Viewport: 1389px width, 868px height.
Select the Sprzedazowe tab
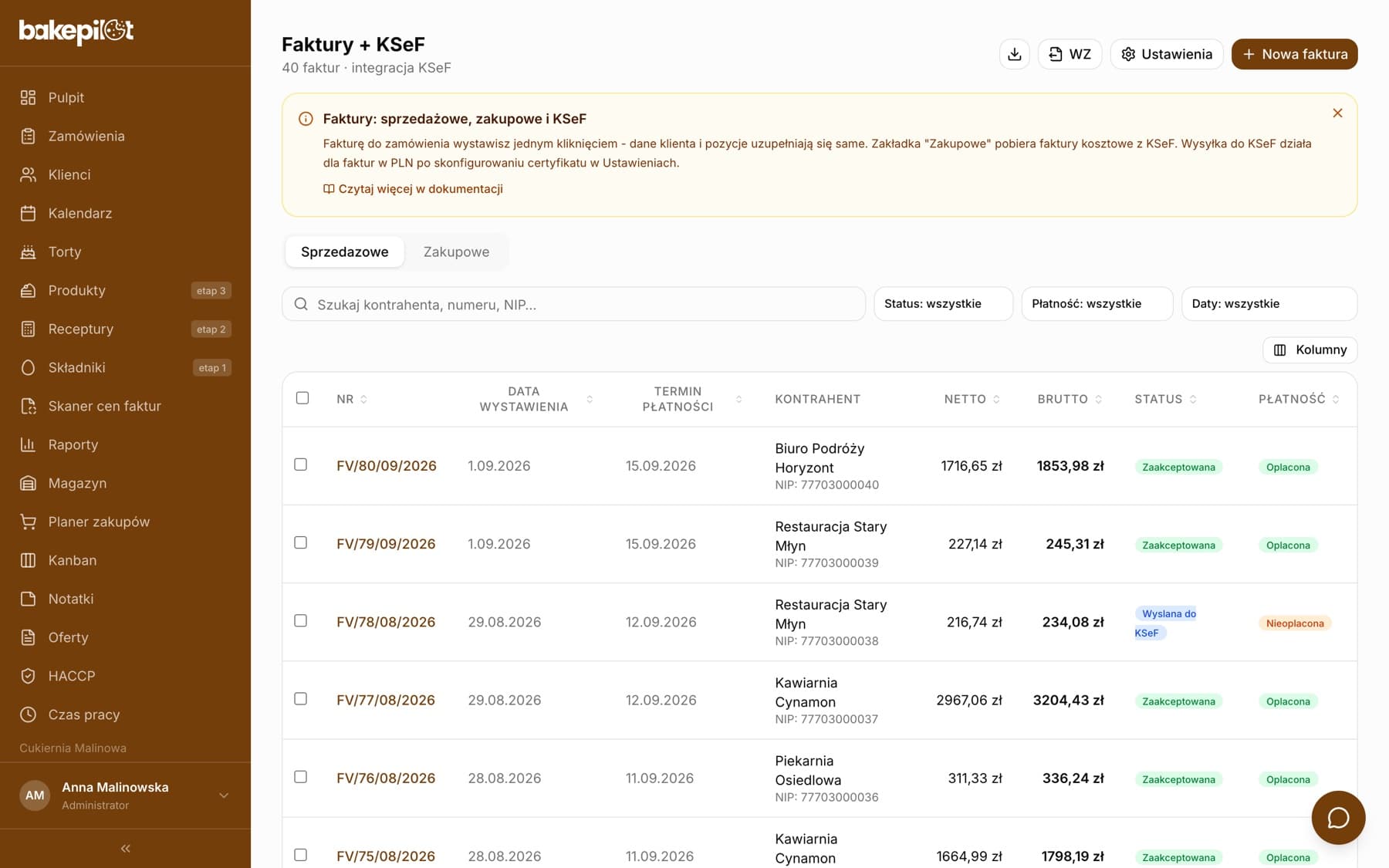tap(345, 252)
